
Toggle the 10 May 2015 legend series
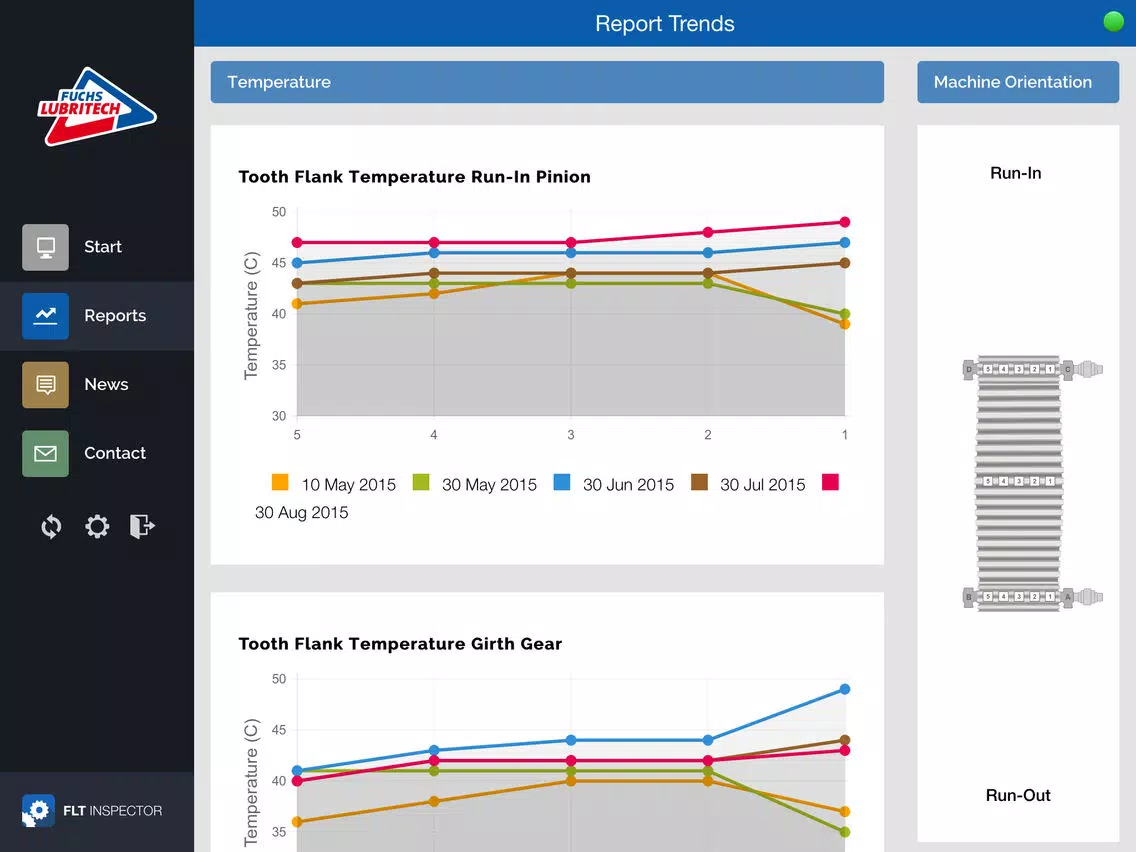coord(334,484)
